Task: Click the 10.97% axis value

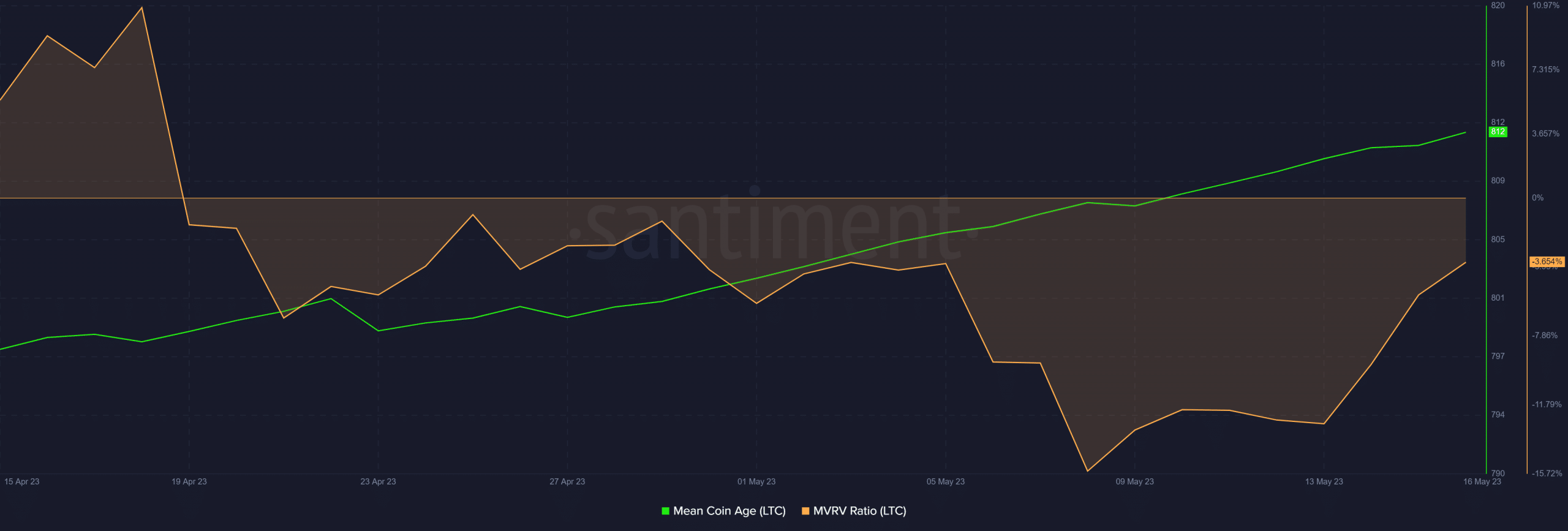Action: [x=1545, y=6]
